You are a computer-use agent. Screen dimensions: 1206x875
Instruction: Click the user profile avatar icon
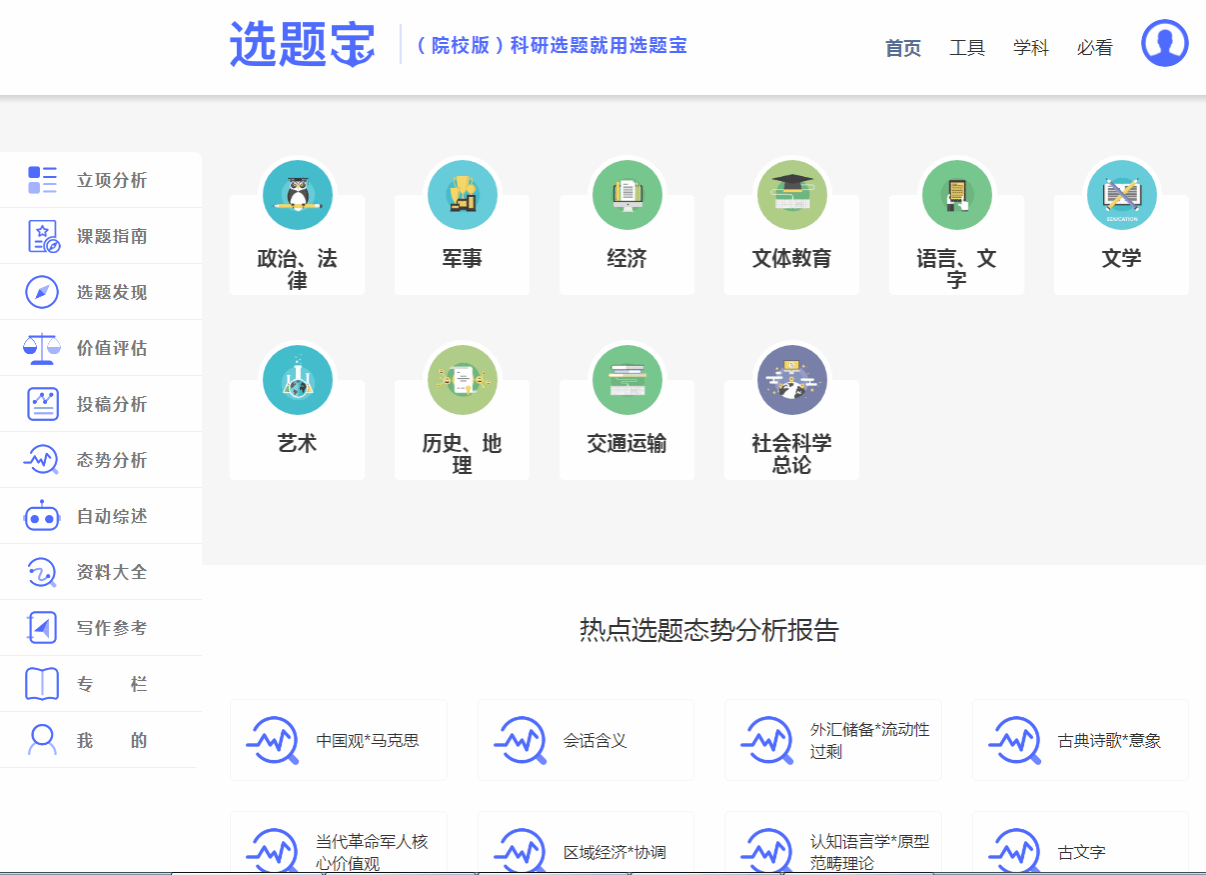coord(1164,44)
